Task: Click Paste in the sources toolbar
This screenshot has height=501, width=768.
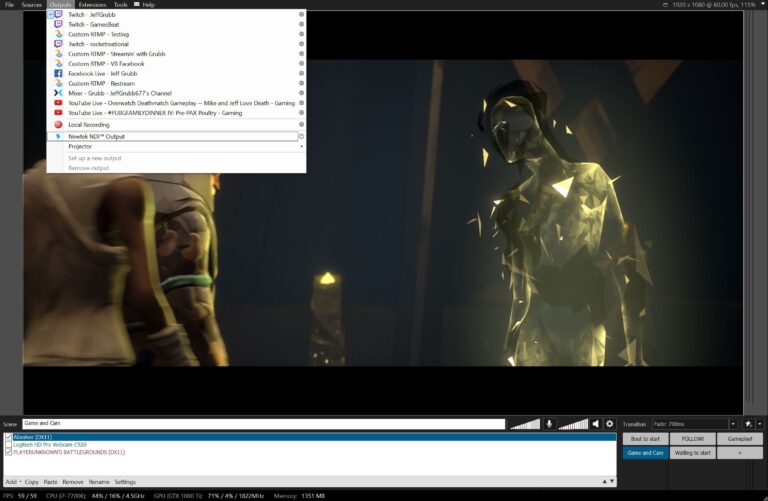Action: 50,482
